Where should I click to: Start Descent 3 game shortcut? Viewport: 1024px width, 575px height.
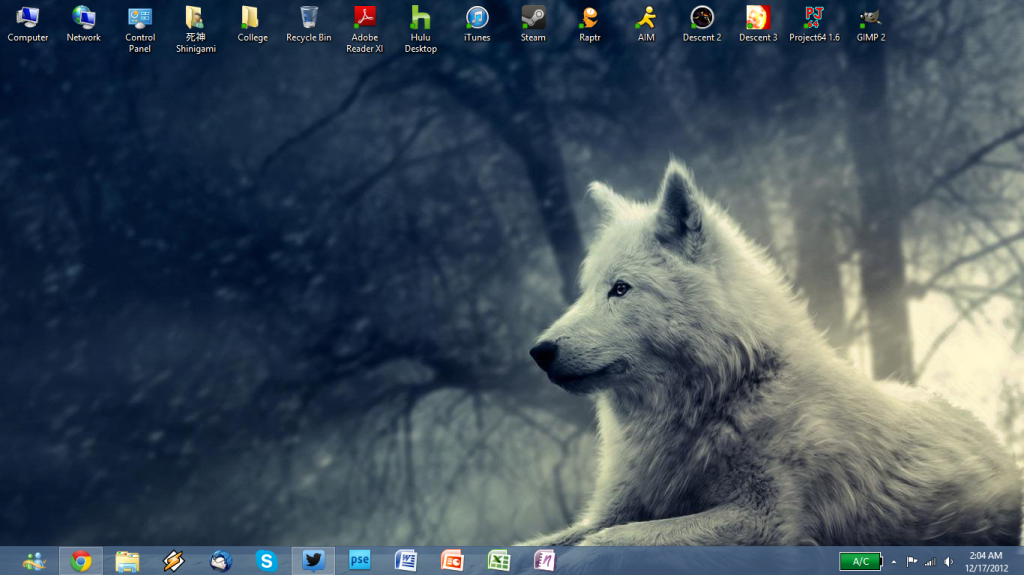[x=758, y=24]
